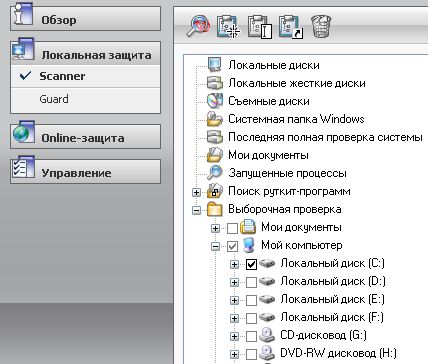Open the Обзор section
The height and width of the screenshot is (364, 428).
tap(85, 19)
